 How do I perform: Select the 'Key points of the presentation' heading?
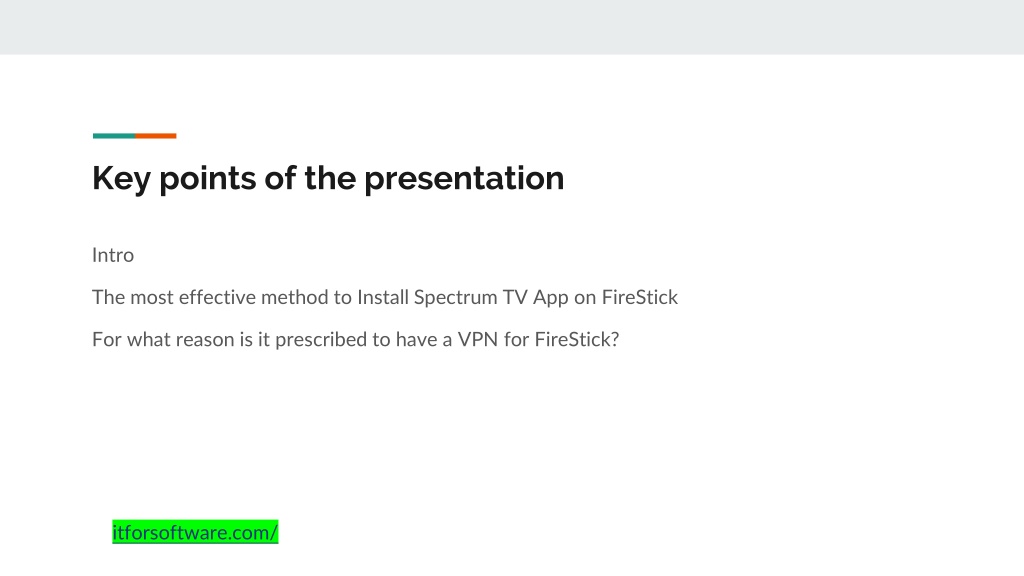[328, 178]
